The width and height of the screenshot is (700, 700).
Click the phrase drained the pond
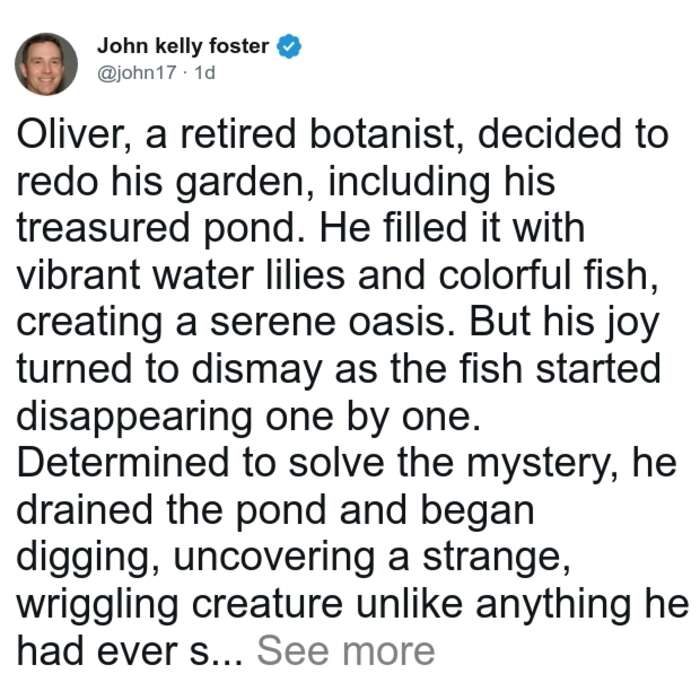(171, 511)
